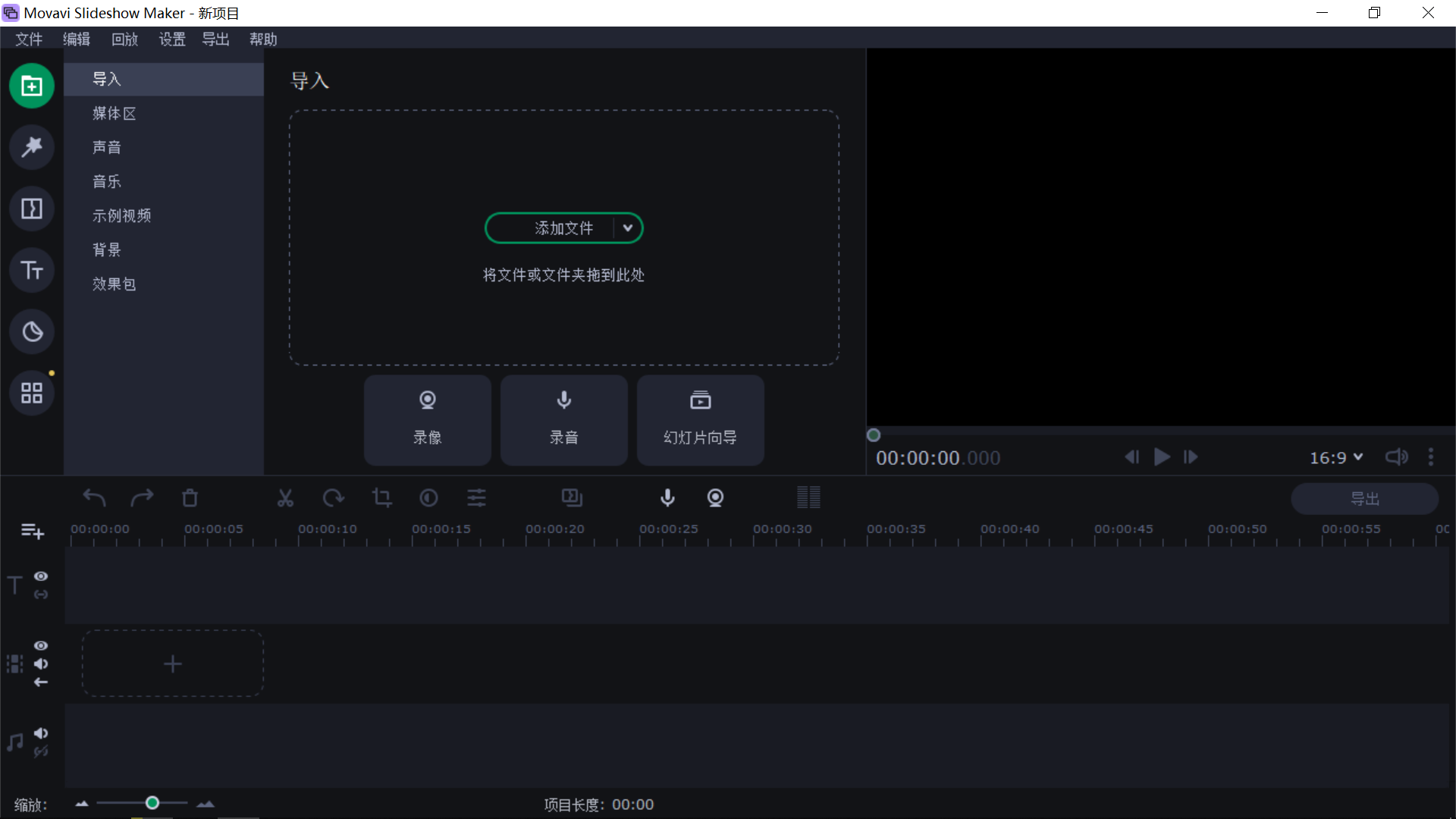Open the 文件 menu
This screenshot has width=1456, height=819.
tap(29, 39)
